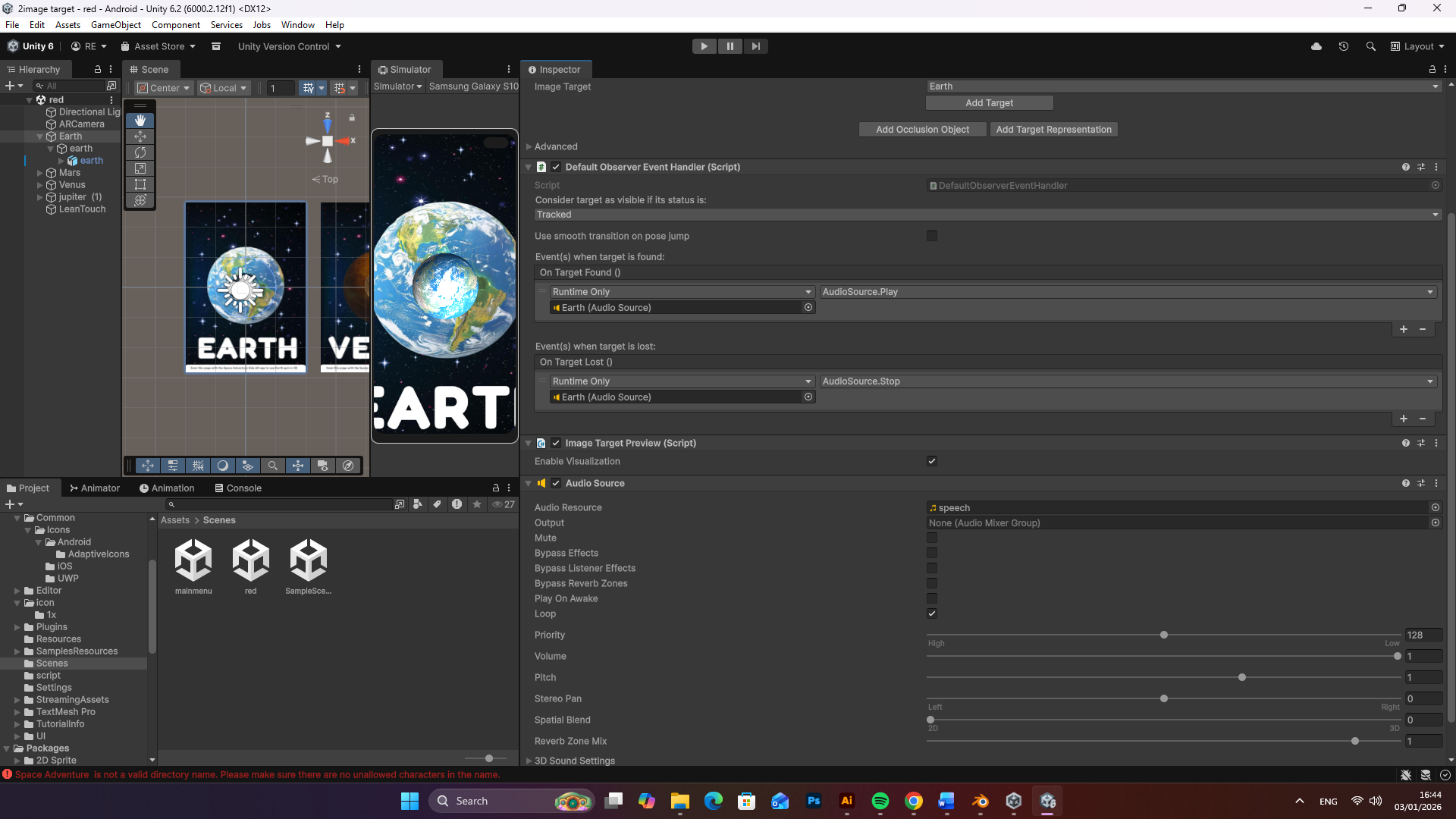Toggle Use smooth transition on pose jump
This screenshot has width=1456, height=819.
point(932,236)
